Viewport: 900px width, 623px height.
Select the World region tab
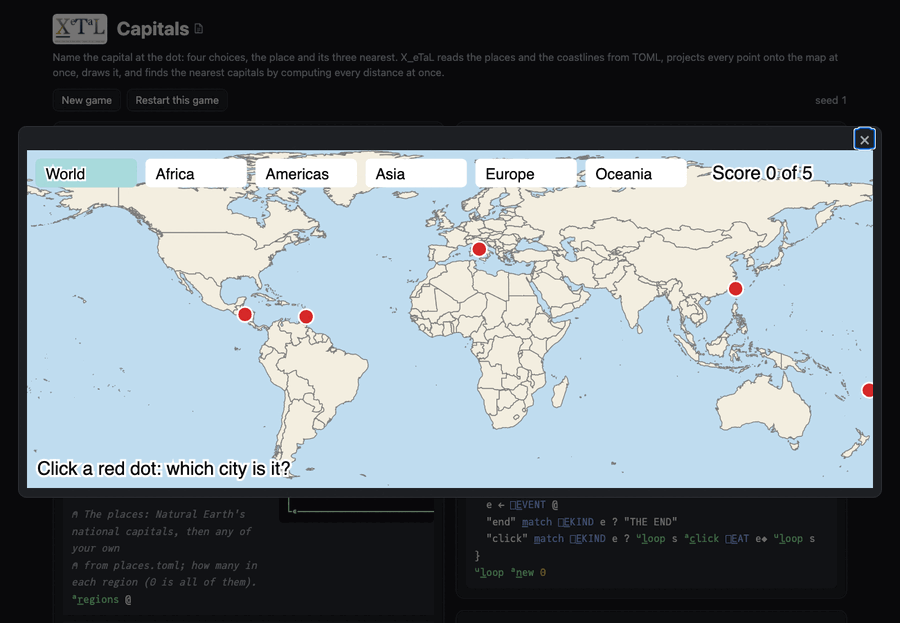tap(86, 173)
